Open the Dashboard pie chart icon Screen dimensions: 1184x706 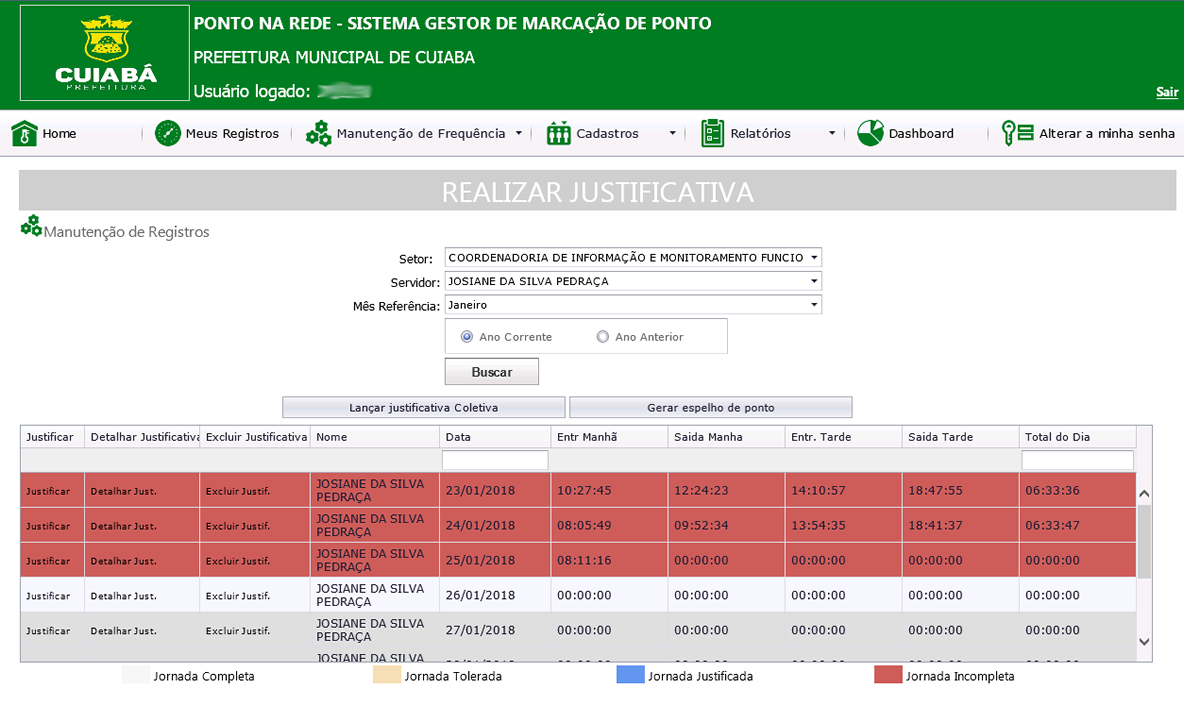870,134
